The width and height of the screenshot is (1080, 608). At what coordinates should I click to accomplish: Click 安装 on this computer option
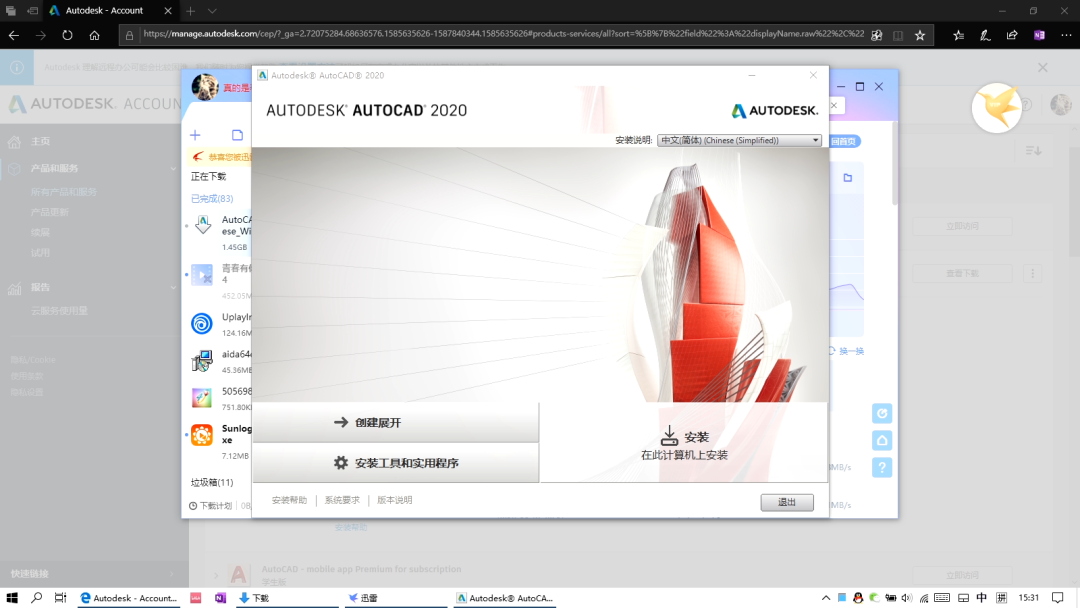684,443
